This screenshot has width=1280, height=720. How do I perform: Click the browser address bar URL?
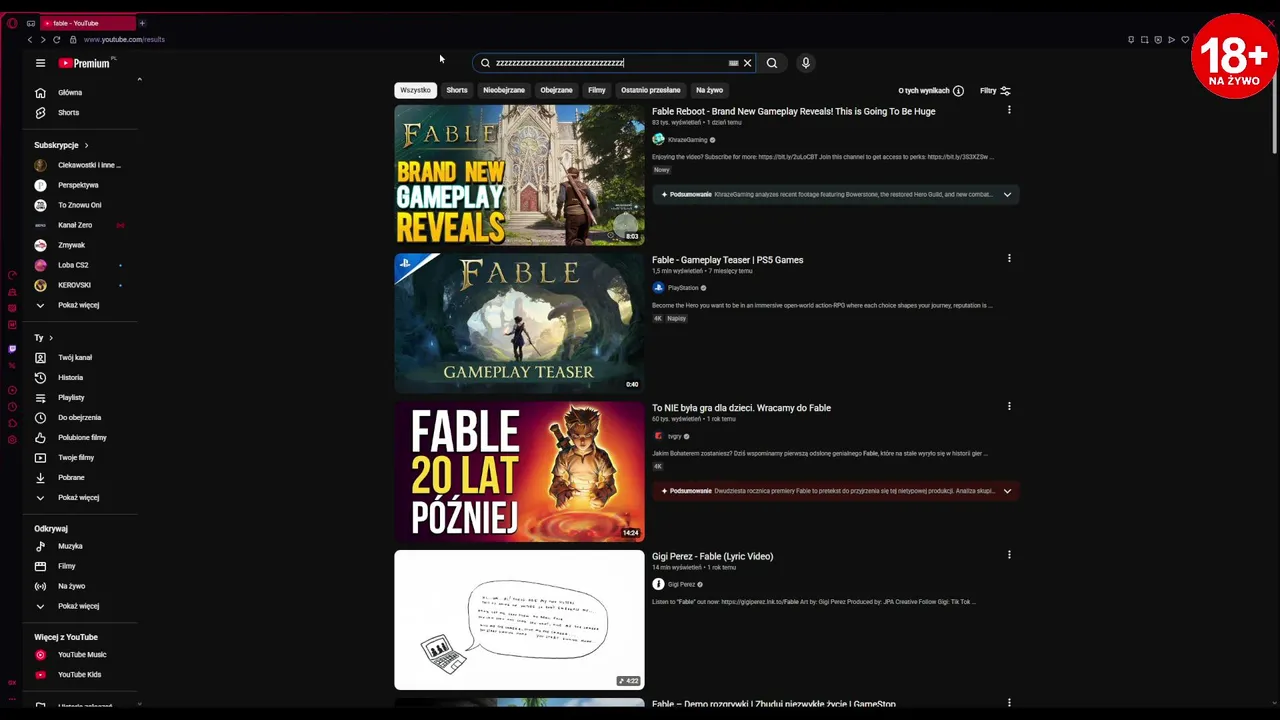(x=124, y=39)
